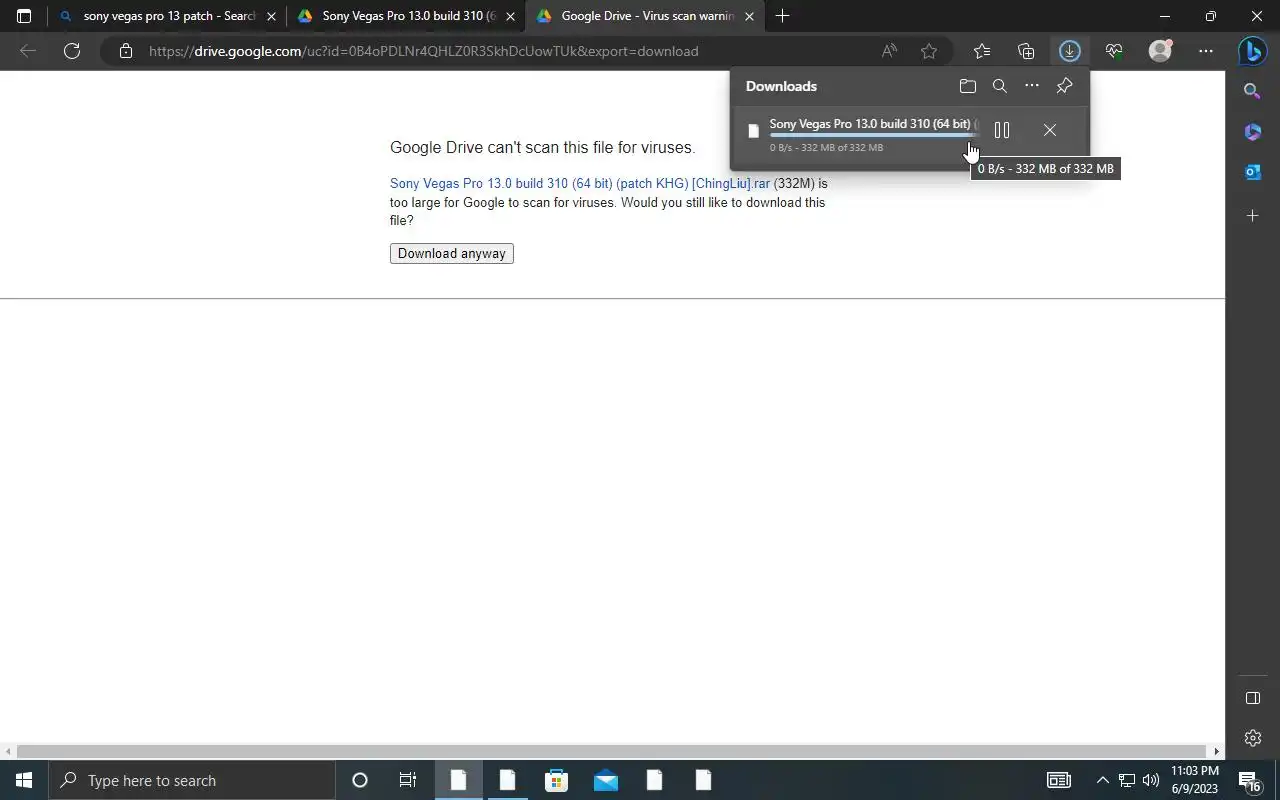Open Microsoft Store from taskbar

coord(556,780)
